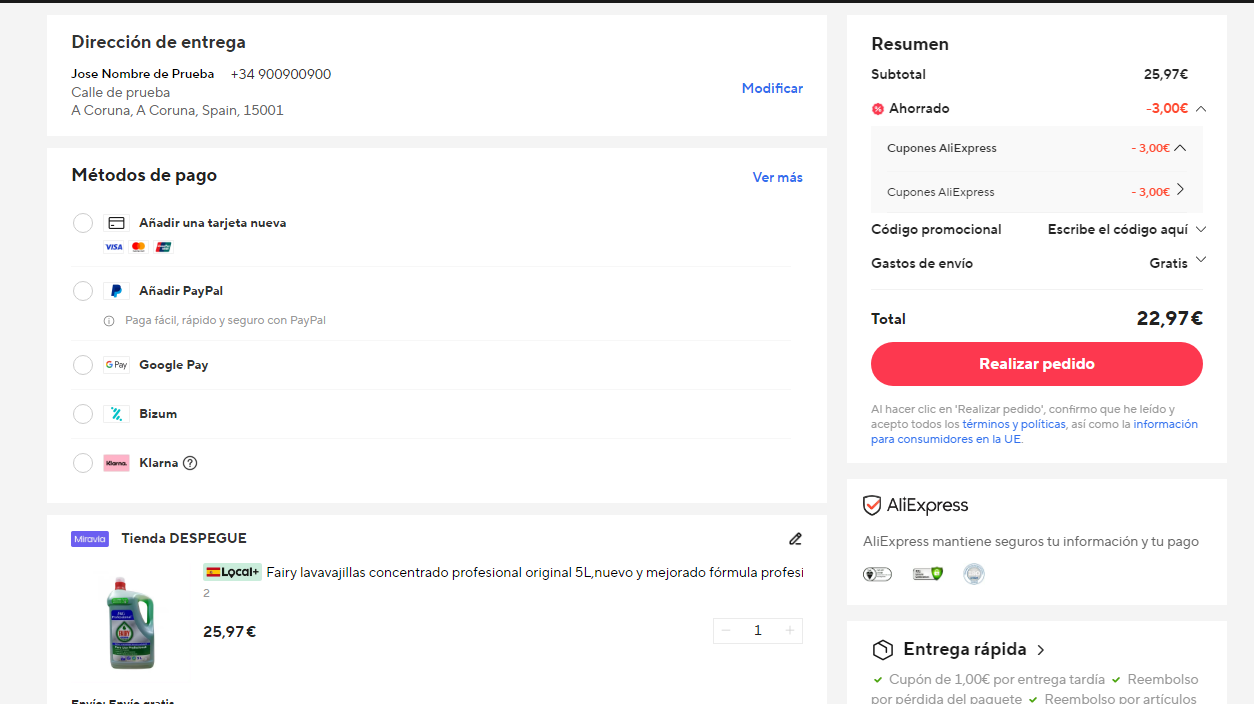Expand the Gastos de envío details
1254x704 pixels.
point(1200,260)
